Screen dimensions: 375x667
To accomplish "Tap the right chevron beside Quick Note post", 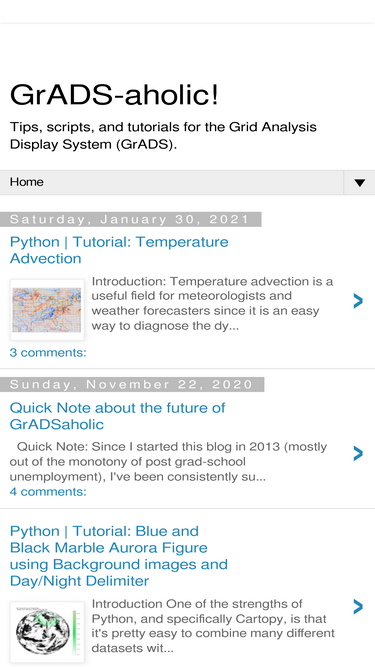I will coord(358,453).
